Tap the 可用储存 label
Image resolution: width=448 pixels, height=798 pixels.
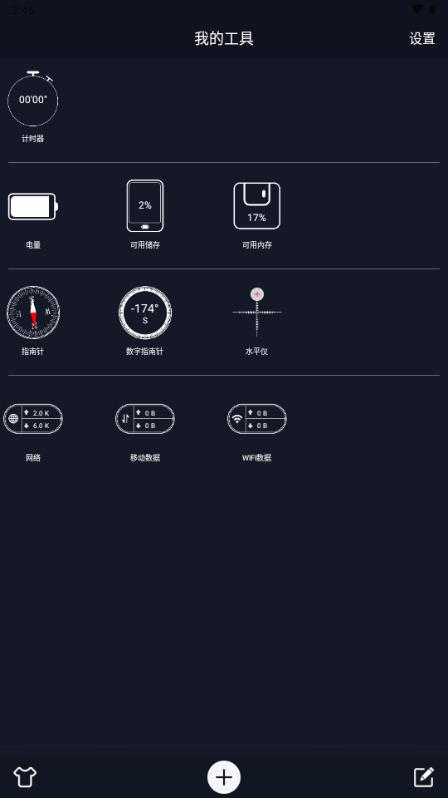[x=145, y=245]
